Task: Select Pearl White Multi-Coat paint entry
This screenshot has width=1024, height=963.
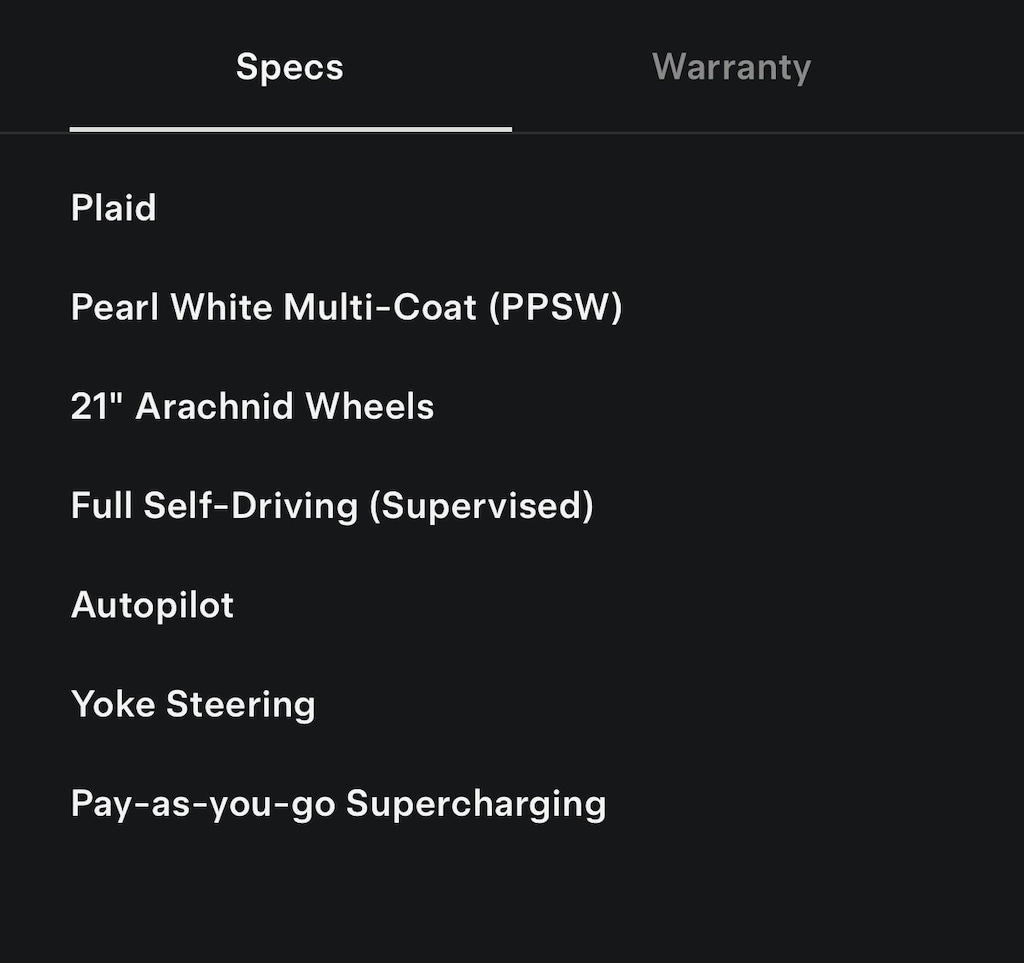Action: [x=346, y=307]
